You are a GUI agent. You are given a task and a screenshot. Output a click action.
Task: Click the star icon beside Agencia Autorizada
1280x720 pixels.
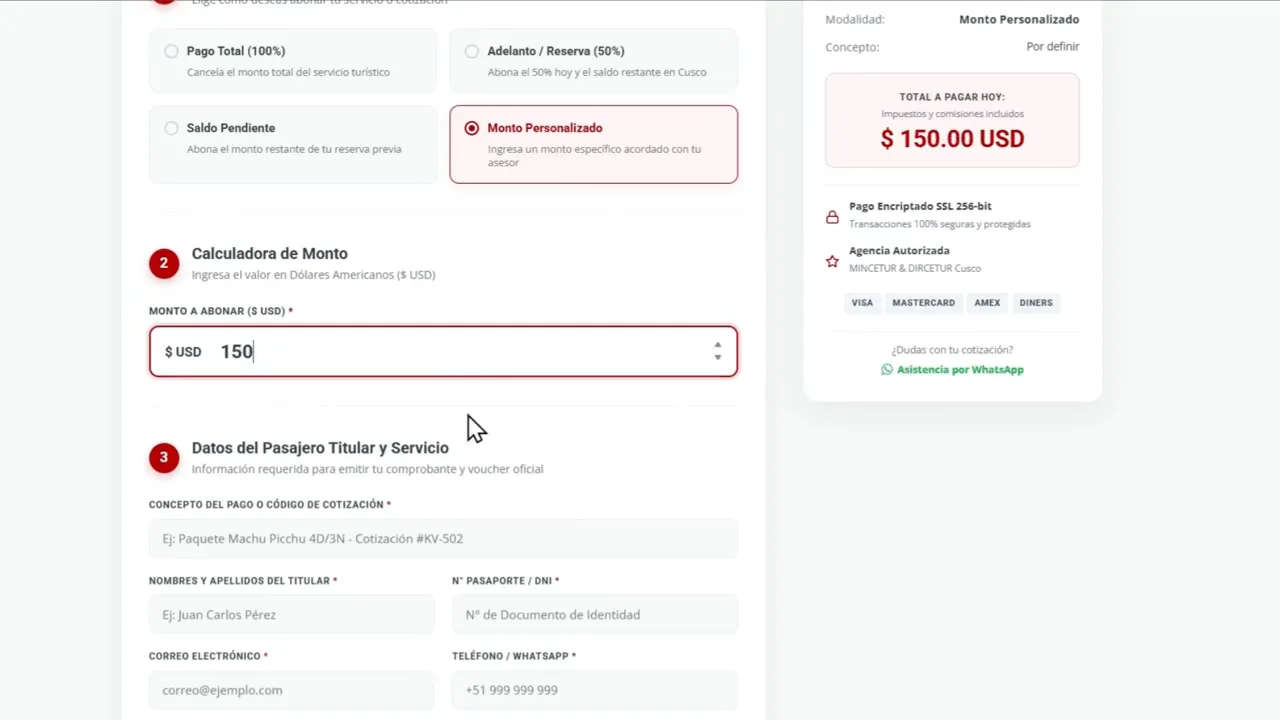pos(832,261)
